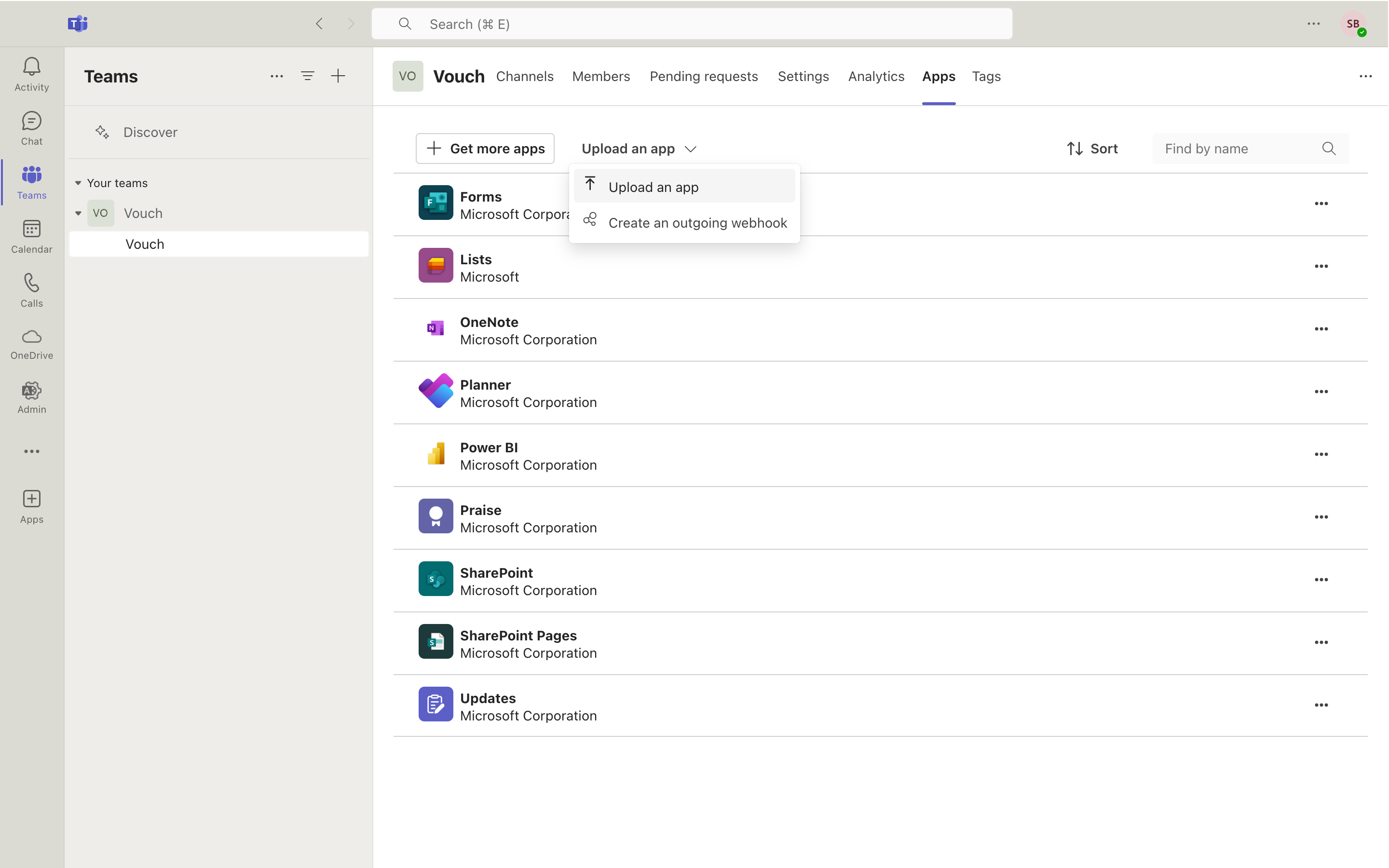Go back with the left arrow
Viewport: 1389px width, 868px height.
point(320,24)
